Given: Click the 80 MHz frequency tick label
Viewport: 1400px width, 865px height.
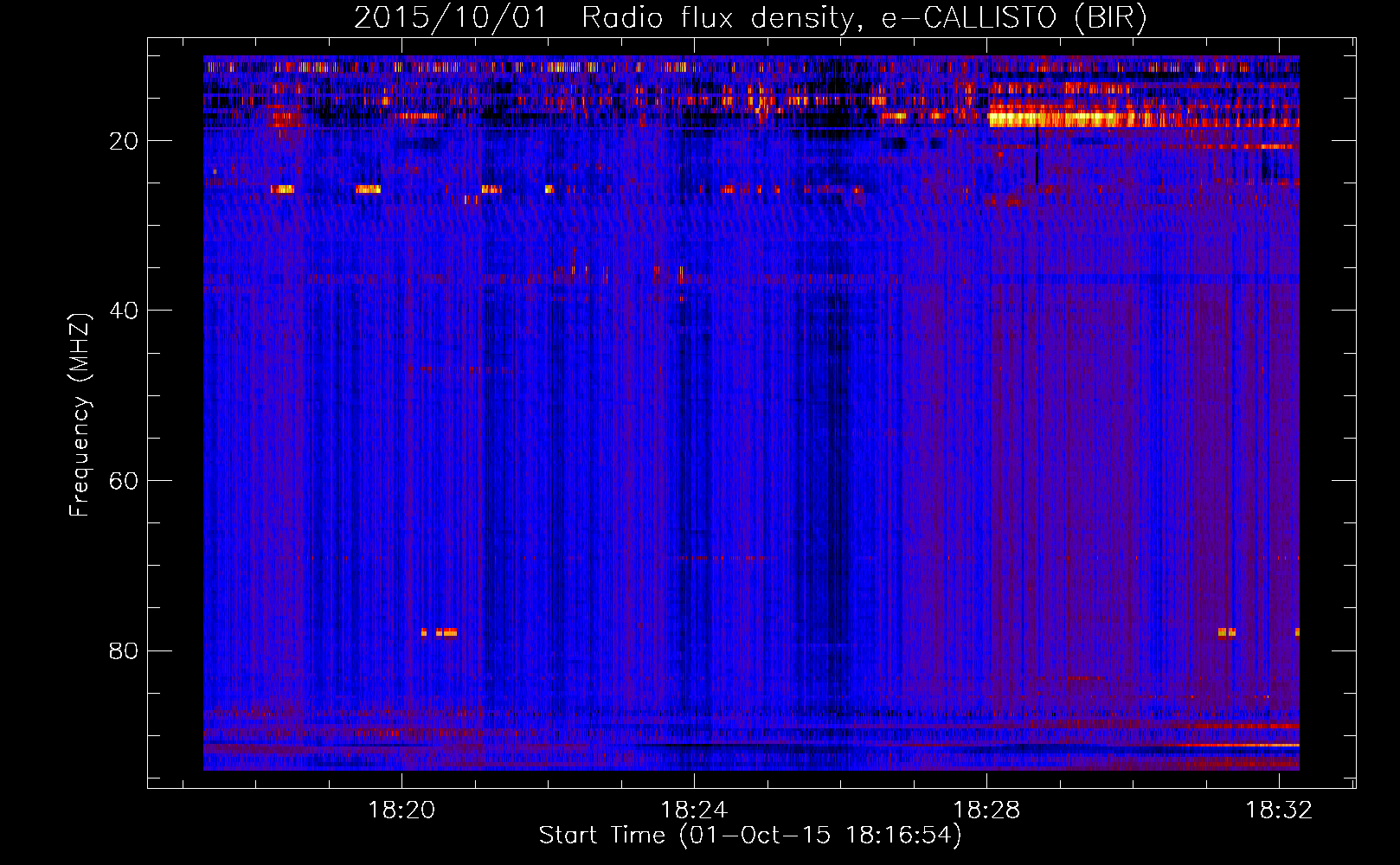Looking at the screenshot, I should point(124,650).
